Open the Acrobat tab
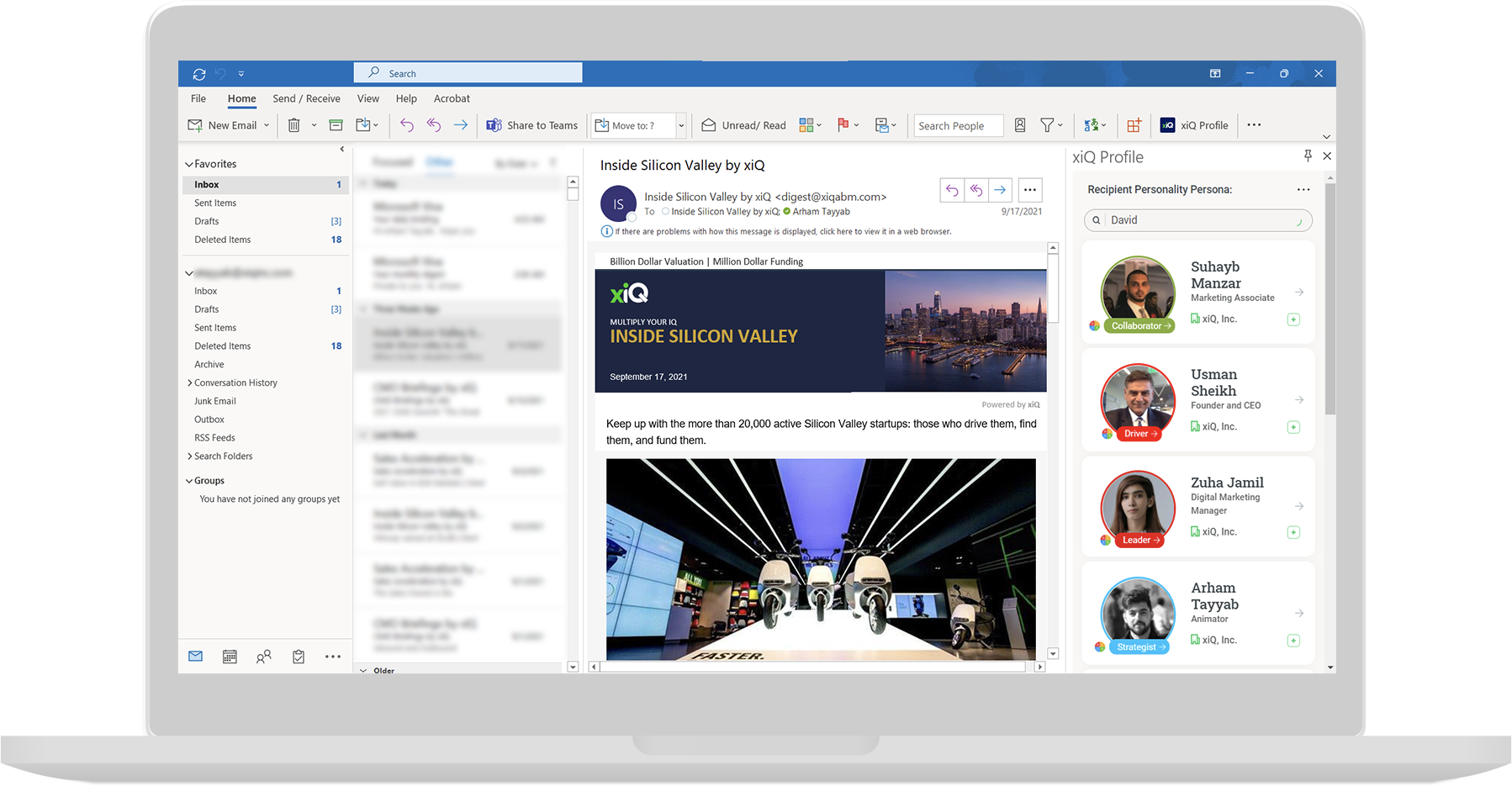Viewport: 1512px width, 786px height. point(452,98)
